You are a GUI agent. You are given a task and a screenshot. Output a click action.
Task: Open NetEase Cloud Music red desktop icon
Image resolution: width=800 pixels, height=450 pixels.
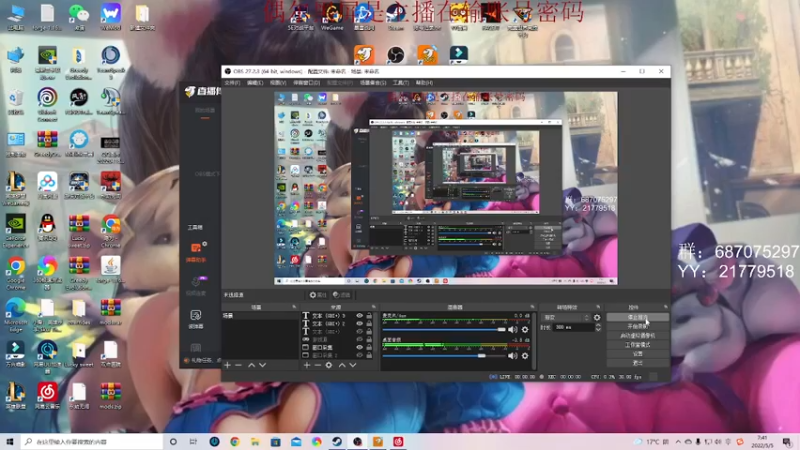[x=47, y=396]
